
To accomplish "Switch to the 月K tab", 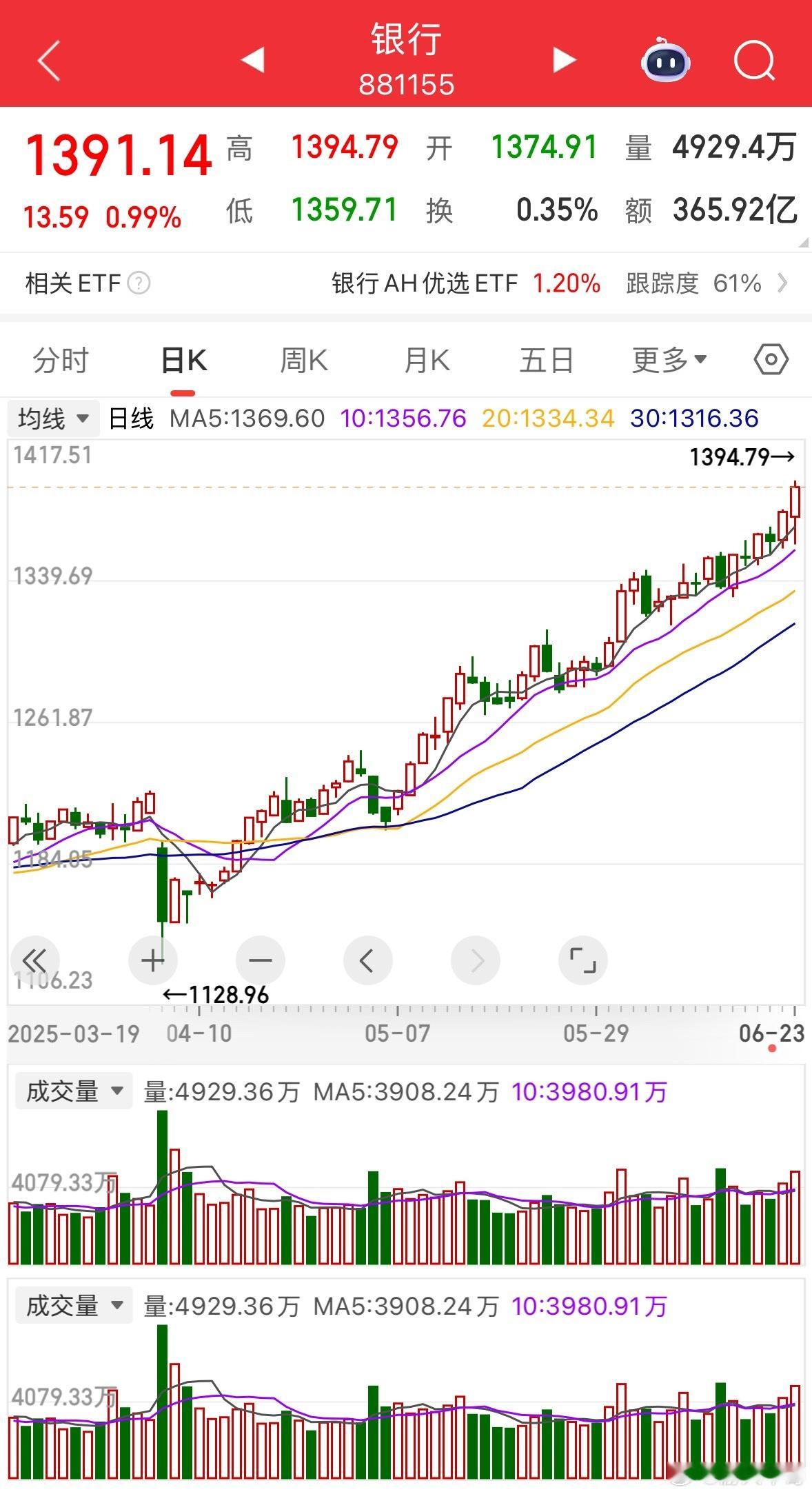I will [427, 361].
